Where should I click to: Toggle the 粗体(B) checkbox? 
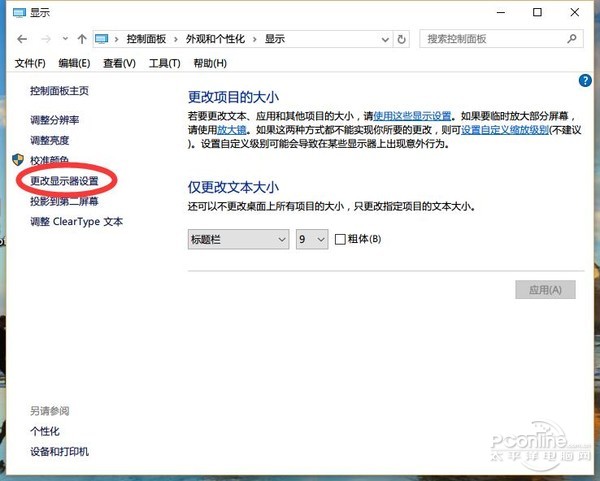tap(340, 240)
